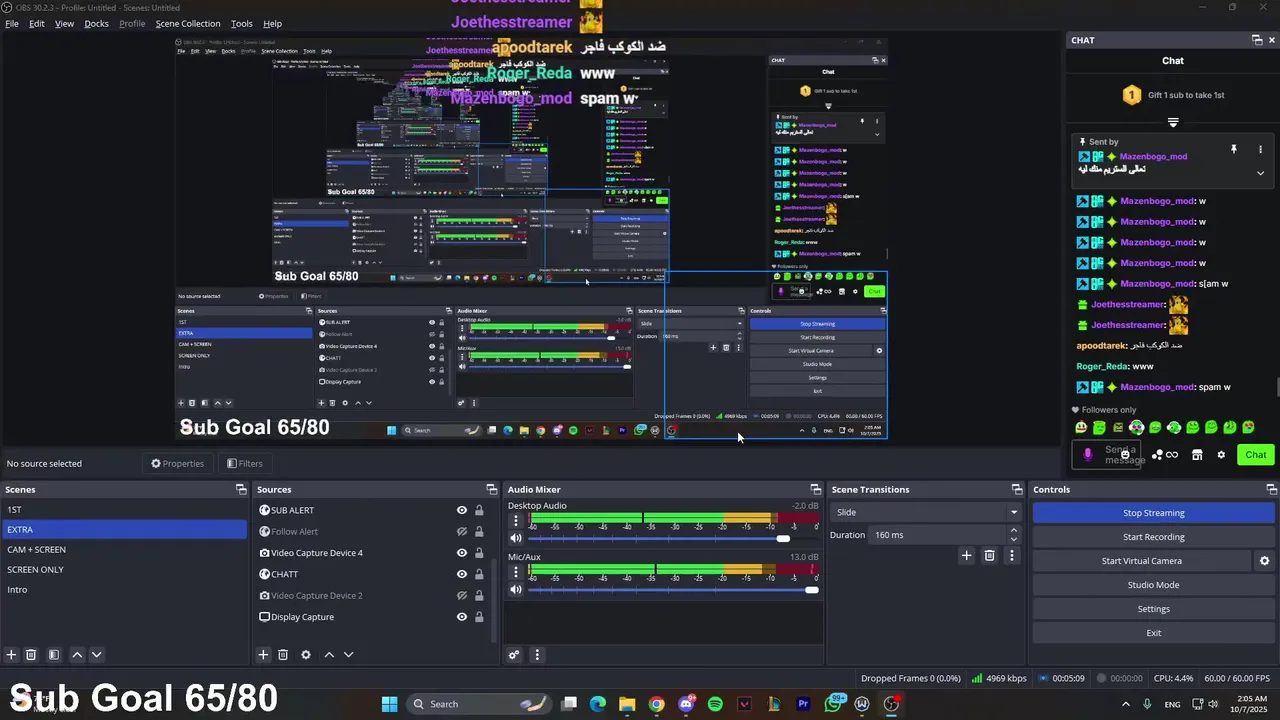Screen dimensions: 1280x720
Task: Open advanced audio properties gears icon
Action: click(x=514, y=655)
